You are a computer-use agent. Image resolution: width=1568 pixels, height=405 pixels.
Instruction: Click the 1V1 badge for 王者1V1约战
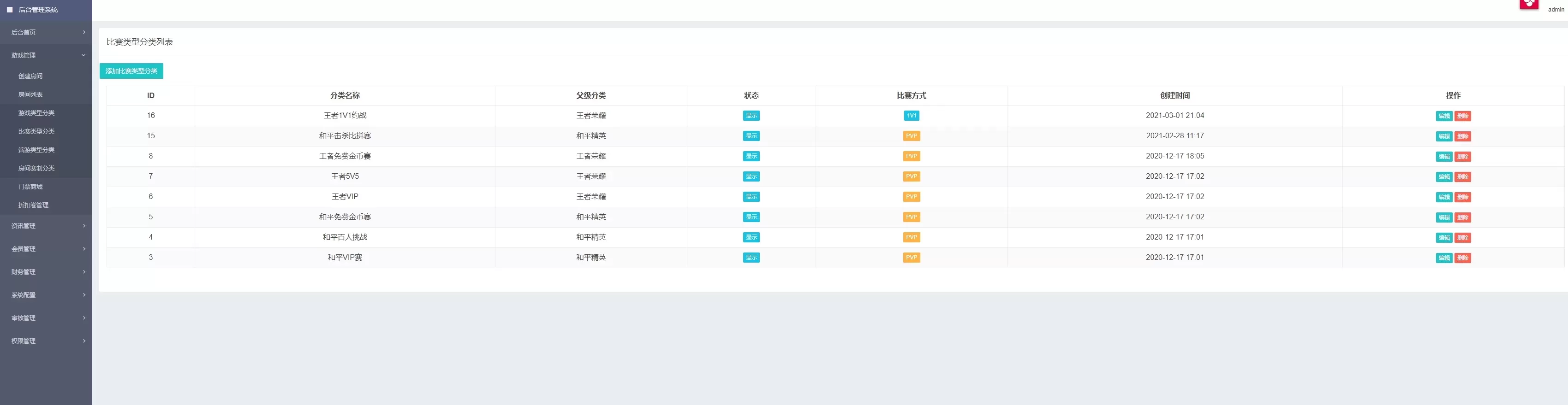[911, 116]
